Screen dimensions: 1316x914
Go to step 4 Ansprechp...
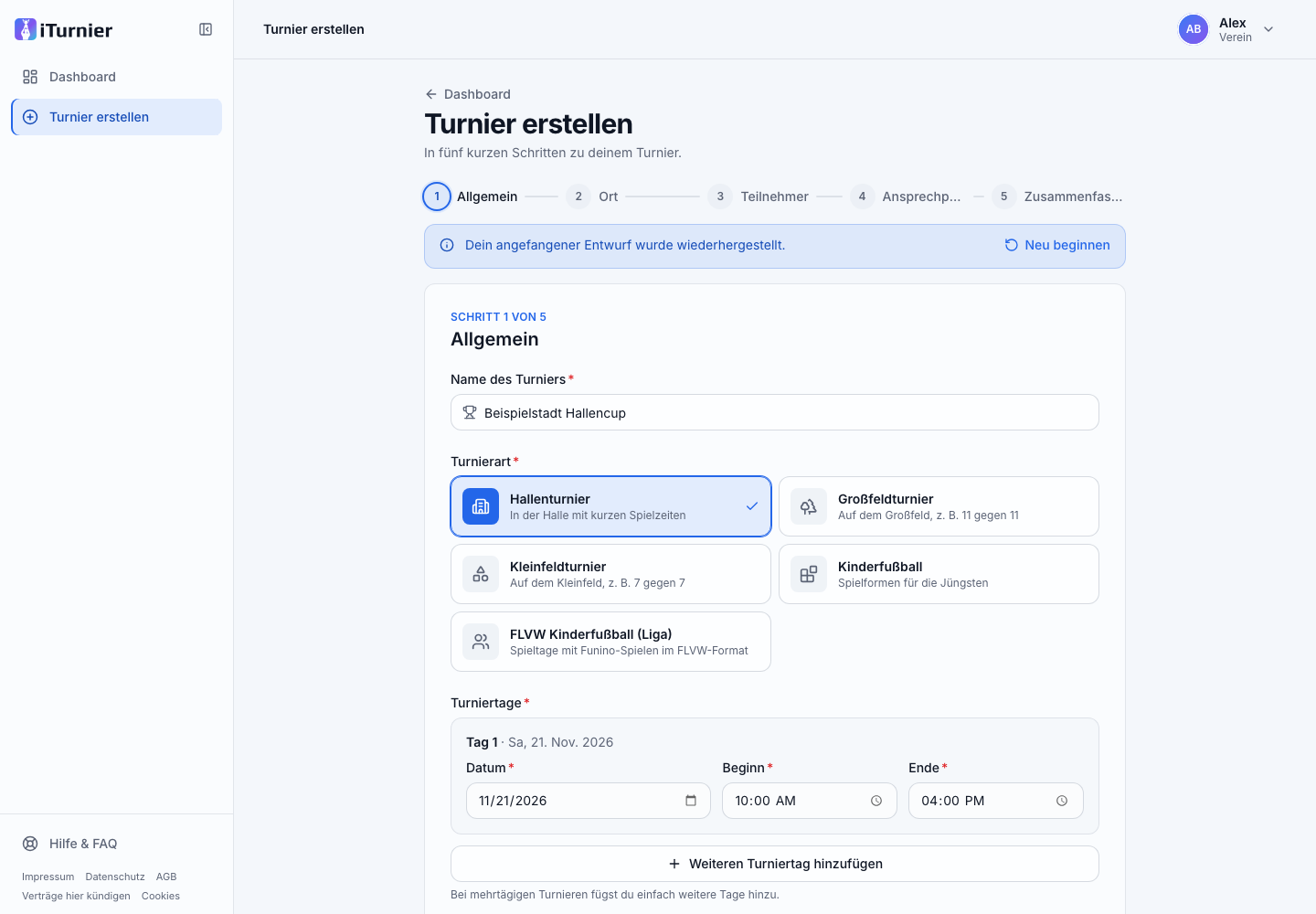tap(906, 197)
